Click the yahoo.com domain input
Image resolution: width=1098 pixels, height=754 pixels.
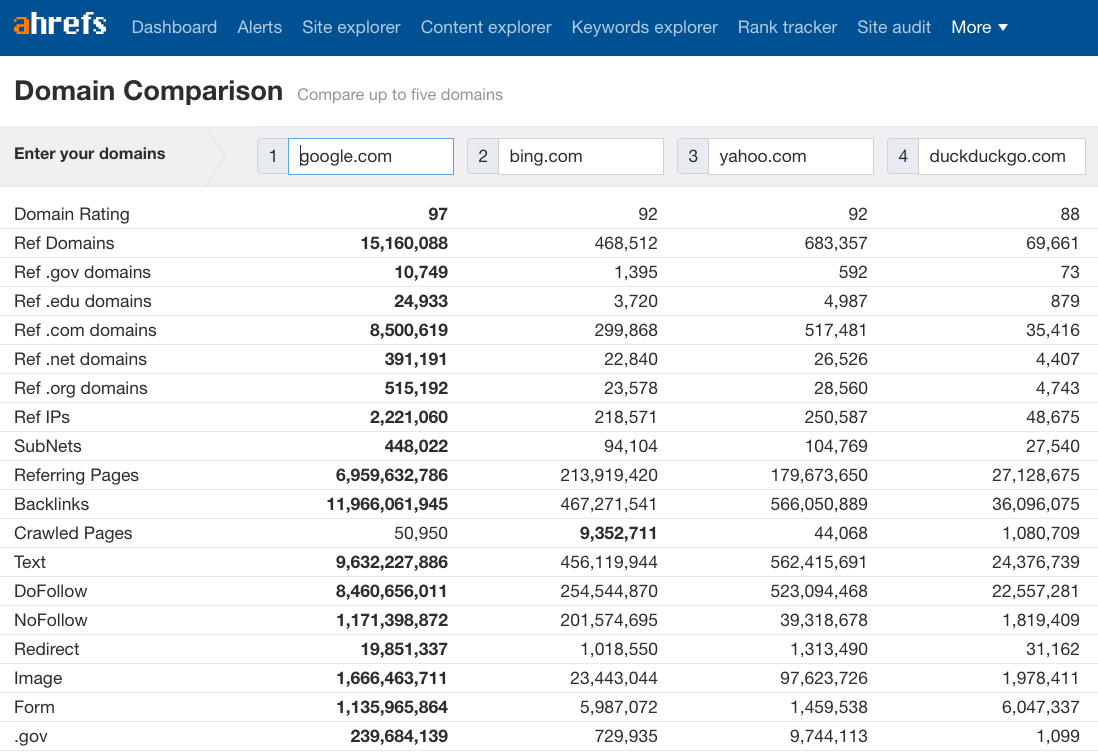click(791, 156)
